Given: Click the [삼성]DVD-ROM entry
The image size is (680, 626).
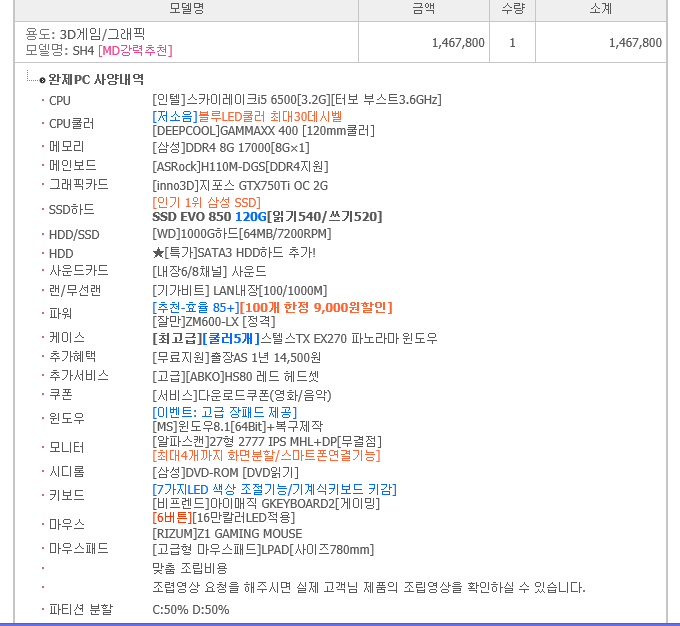Looking at the screenshot, I should (x=226, y=472).
